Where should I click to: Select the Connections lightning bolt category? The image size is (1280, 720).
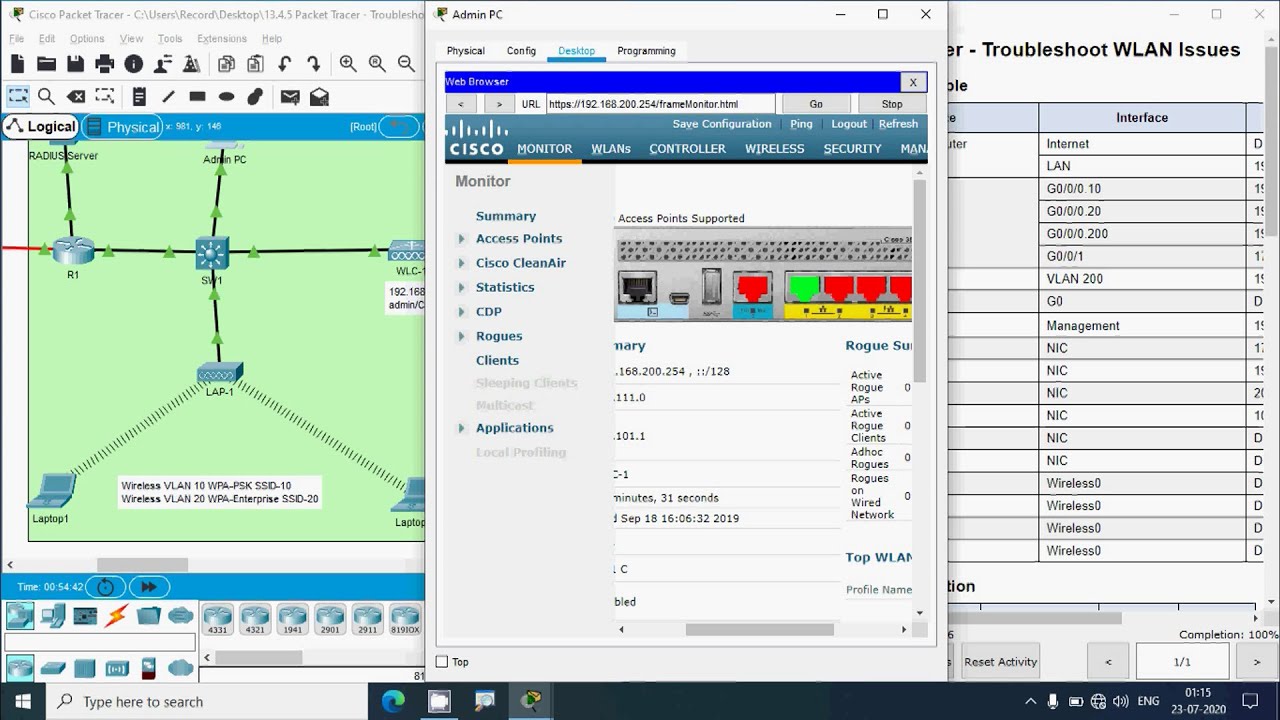pos(116,615)
